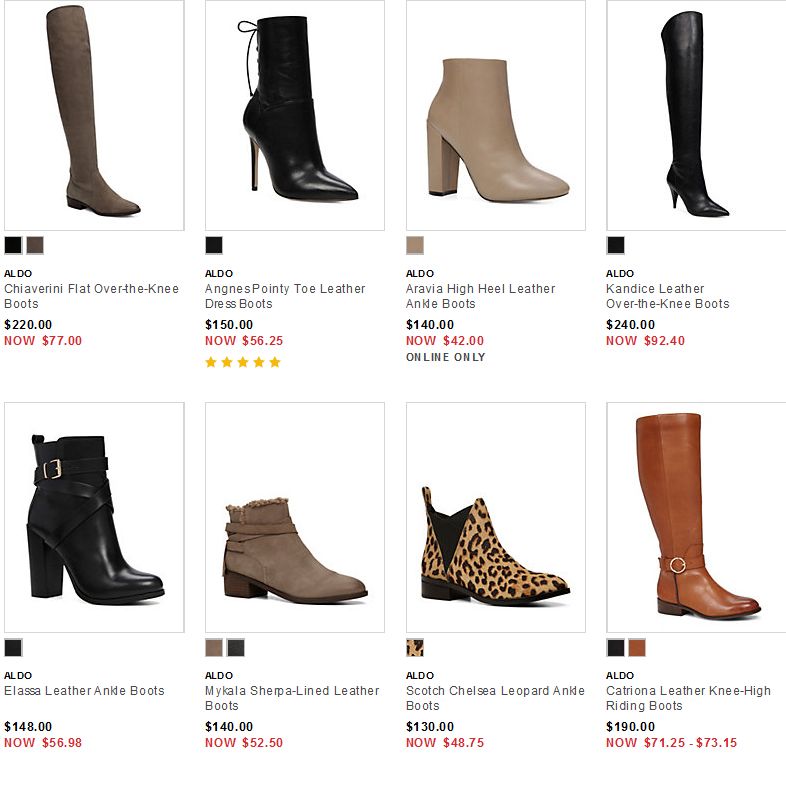This screenshot has height=794, width=786.
Task: Select taupe swatch for Chiaverini boots
Action: [35, 246]
